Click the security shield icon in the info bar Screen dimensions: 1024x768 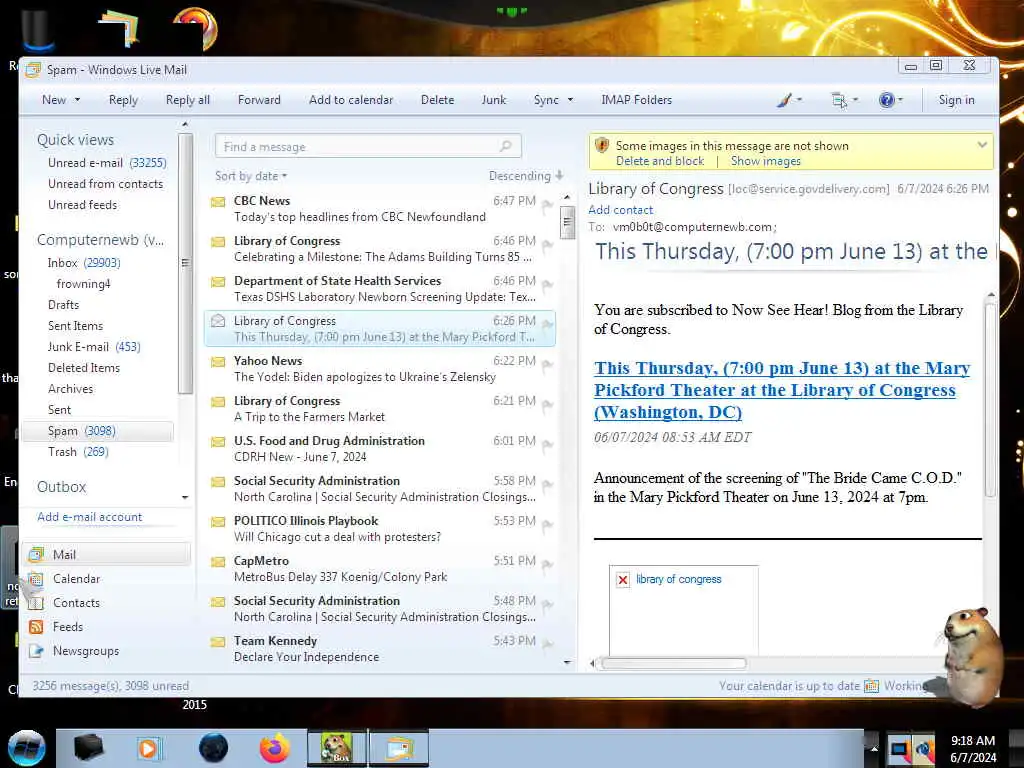click(602, 145)
